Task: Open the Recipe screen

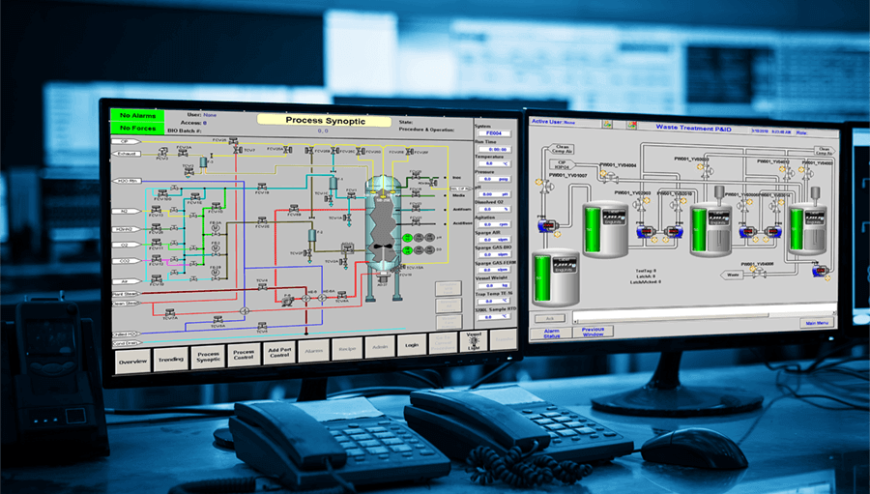Action: [x=347, y=349]
